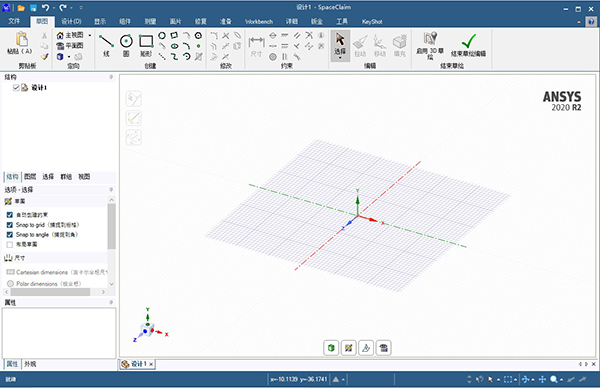Click the green checkmark End Sketch Editing
600x388 pixels.
point(468,41)
